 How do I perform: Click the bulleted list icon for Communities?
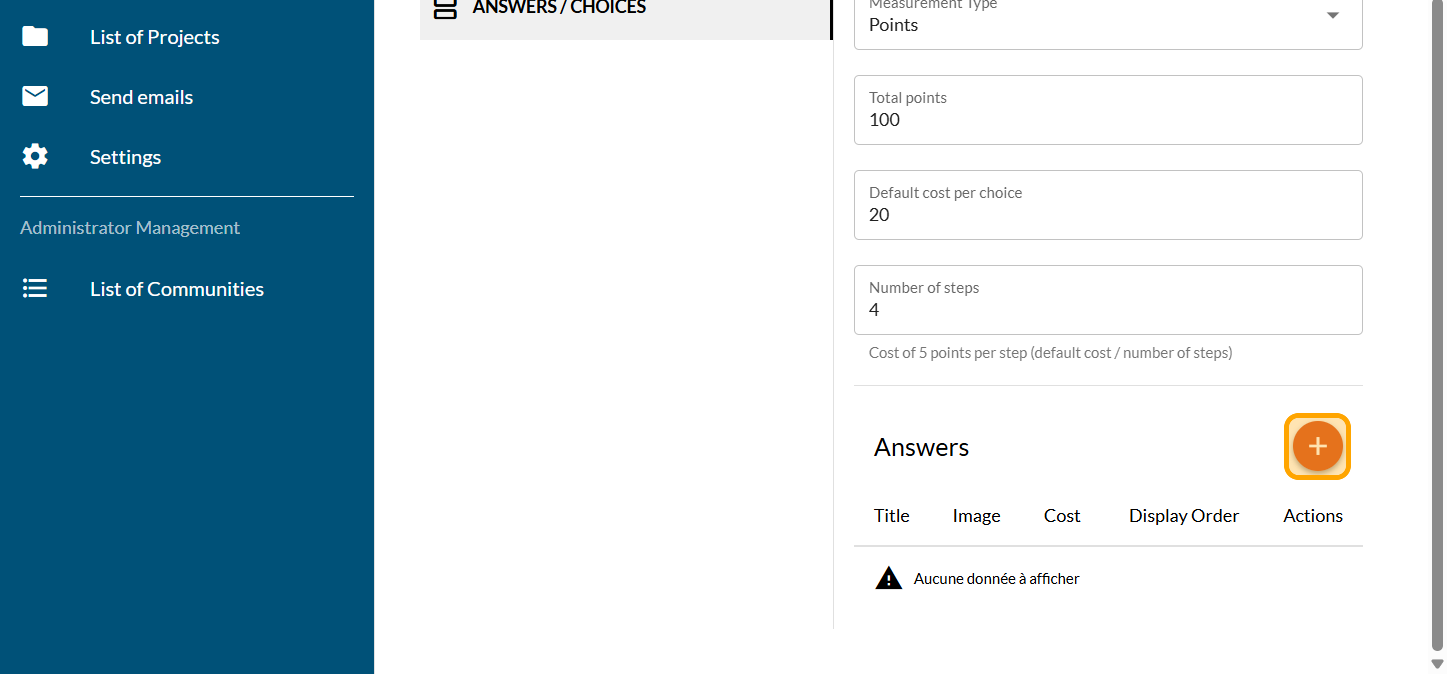[35, 289]
